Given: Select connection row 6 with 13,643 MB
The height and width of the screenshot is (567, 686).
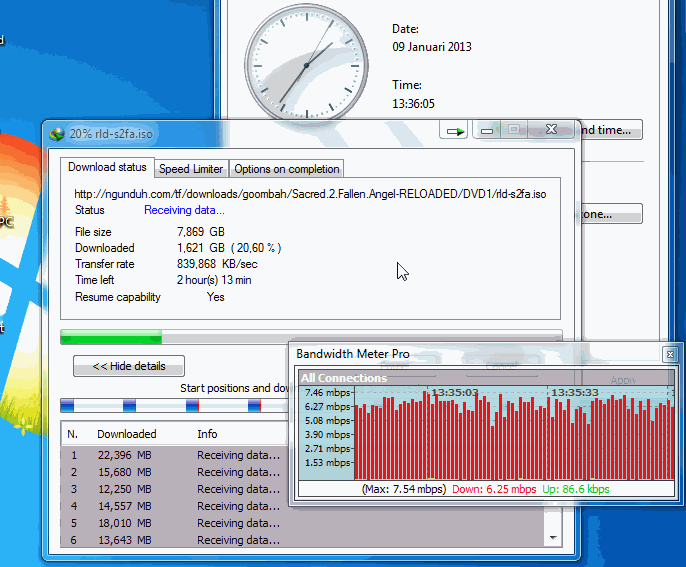Looking at the screenshot, I should point(302,540).
